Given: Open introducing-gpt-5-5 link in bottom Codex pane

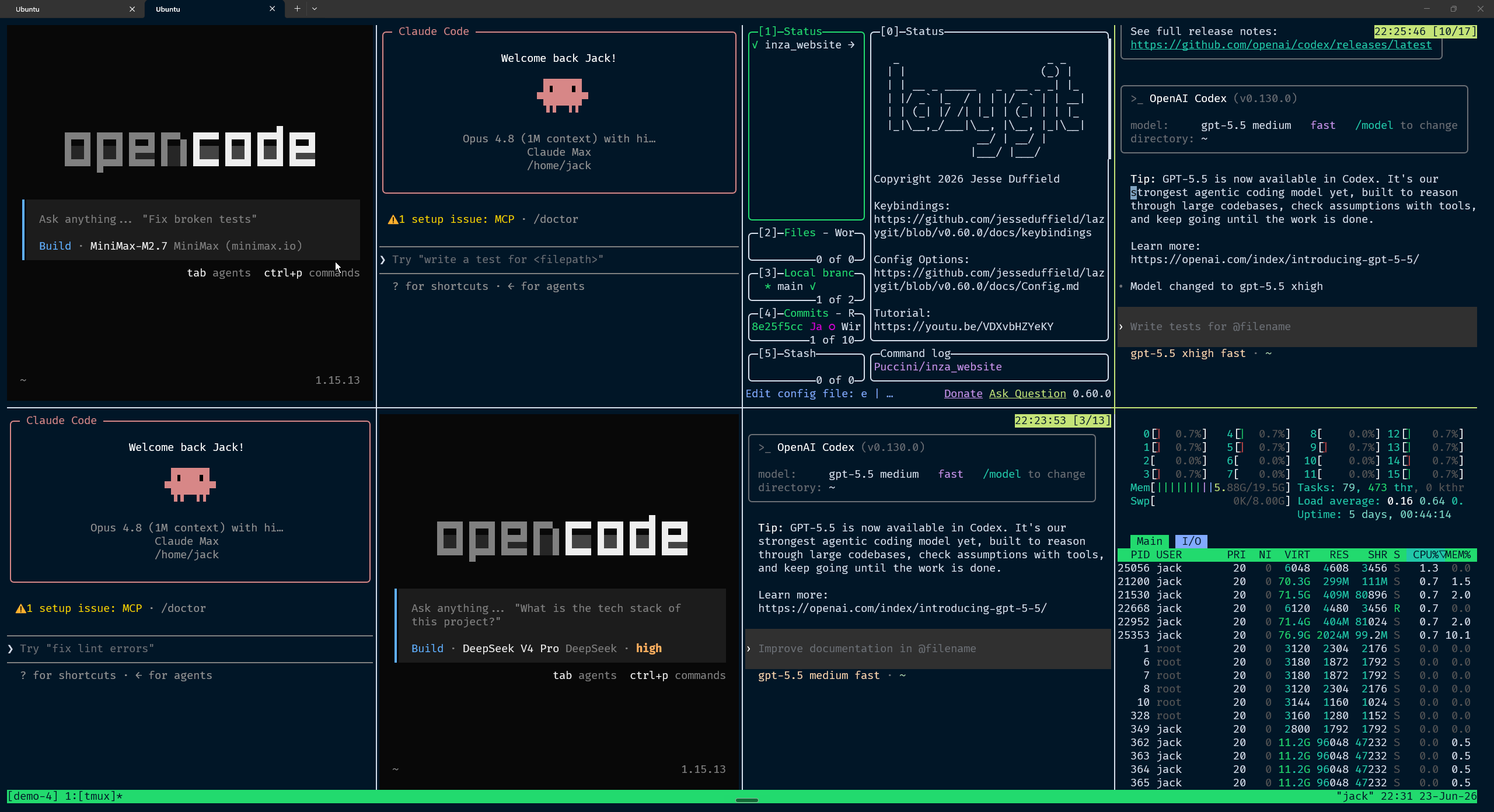Looking at the screenshot, I should coord(902,608).
